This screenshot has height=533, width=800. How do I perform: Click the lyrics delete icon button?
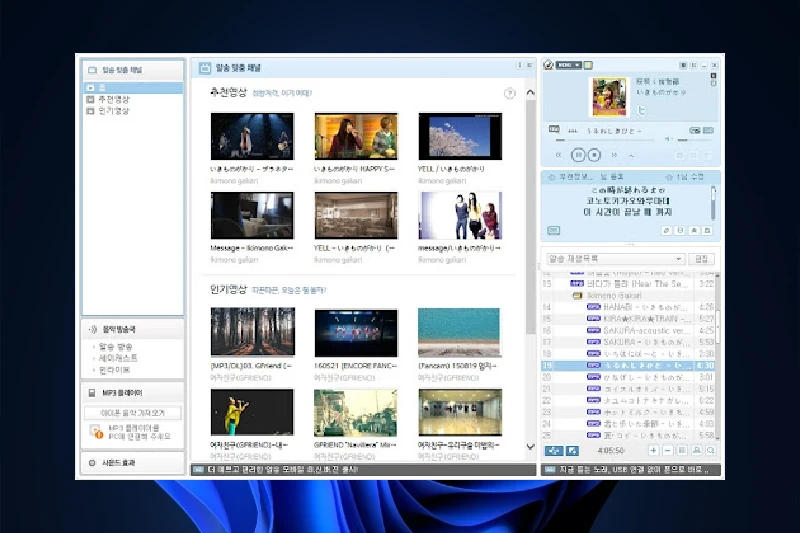707,231
